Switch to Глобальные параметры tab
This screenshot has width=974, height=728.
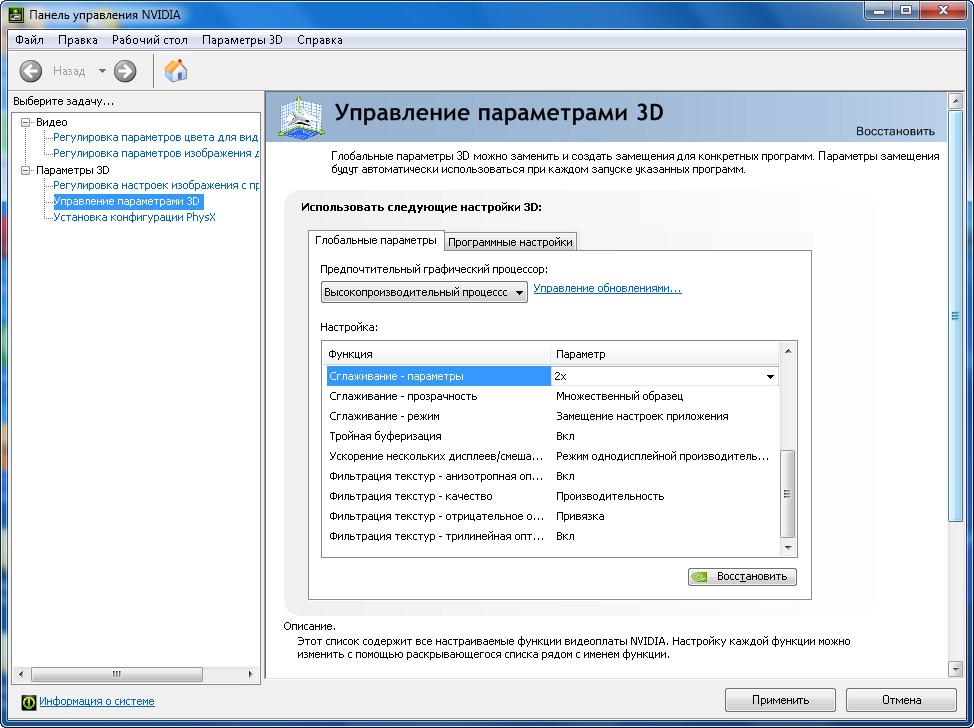click(376, 240)
